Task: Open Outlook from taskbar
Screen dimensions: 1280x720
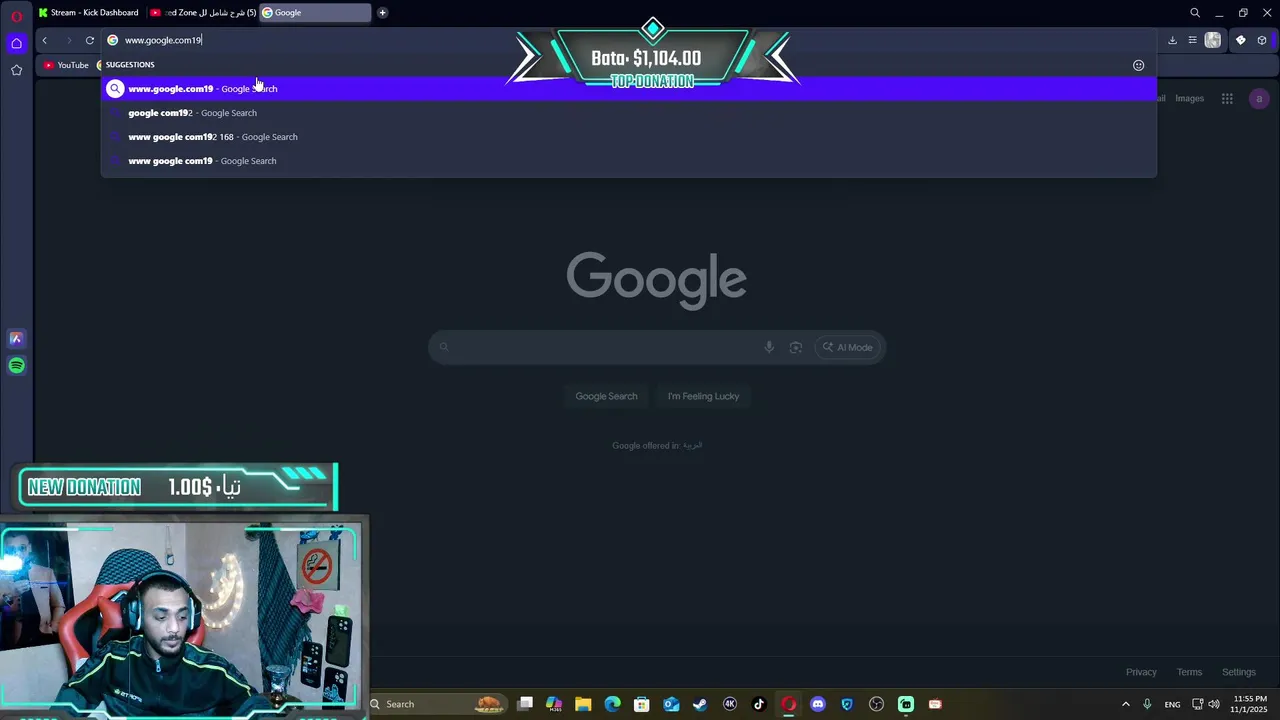Action: tap(671, 704)
